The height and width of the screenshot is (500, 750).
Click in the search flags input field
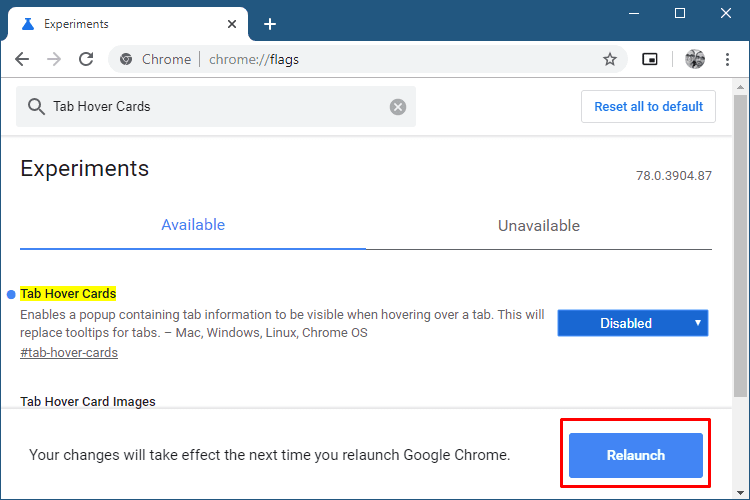tap(216, 106)
